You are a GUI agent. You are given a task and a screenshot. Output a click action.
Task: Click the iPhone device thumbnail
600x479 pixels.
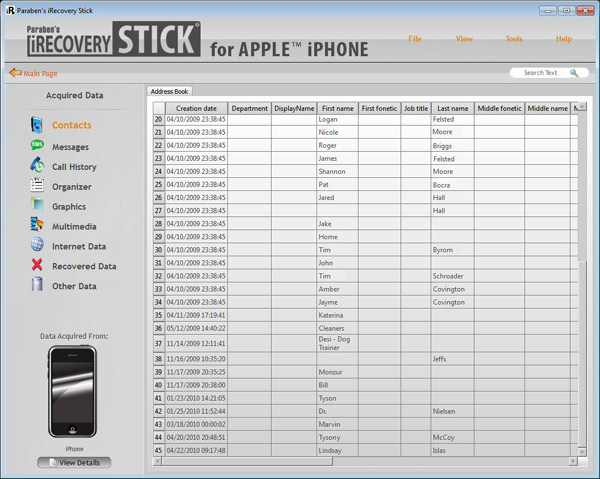[x=72, y=391]
